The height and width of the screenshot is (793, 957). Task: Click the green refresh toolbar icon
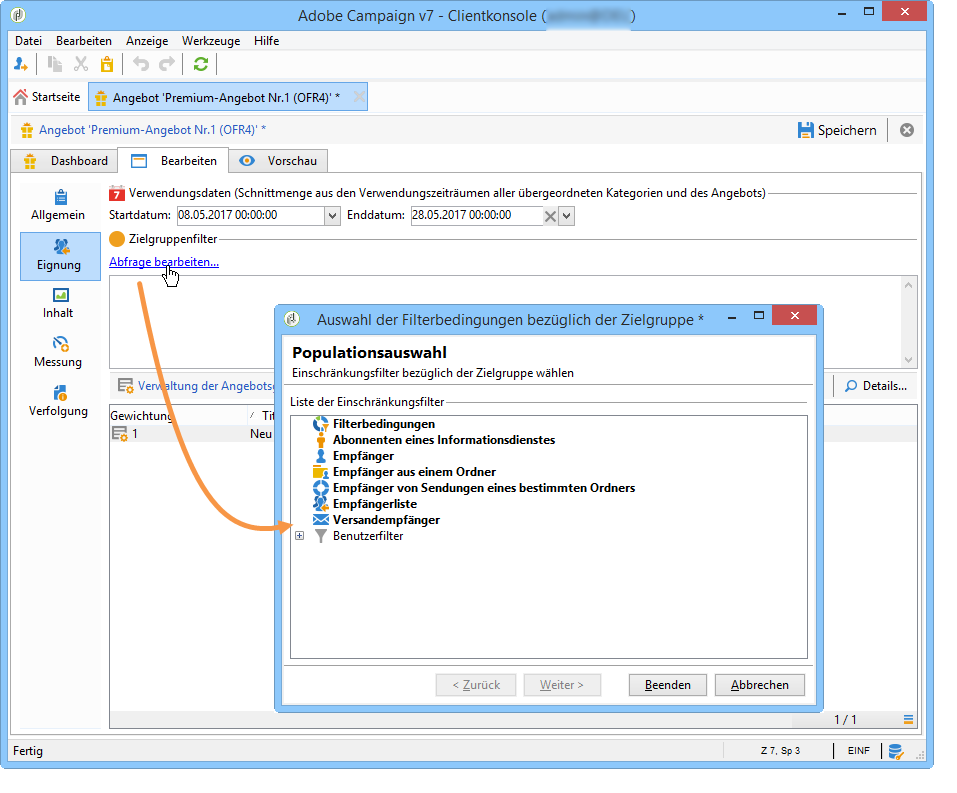(201, 64)
